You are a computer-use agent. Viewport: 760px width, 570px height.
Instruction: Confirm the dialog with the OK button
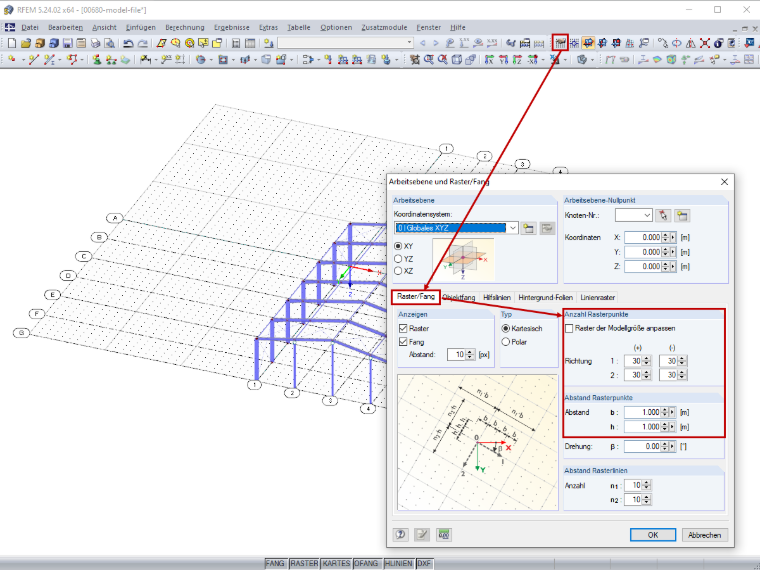pos(652,535)
